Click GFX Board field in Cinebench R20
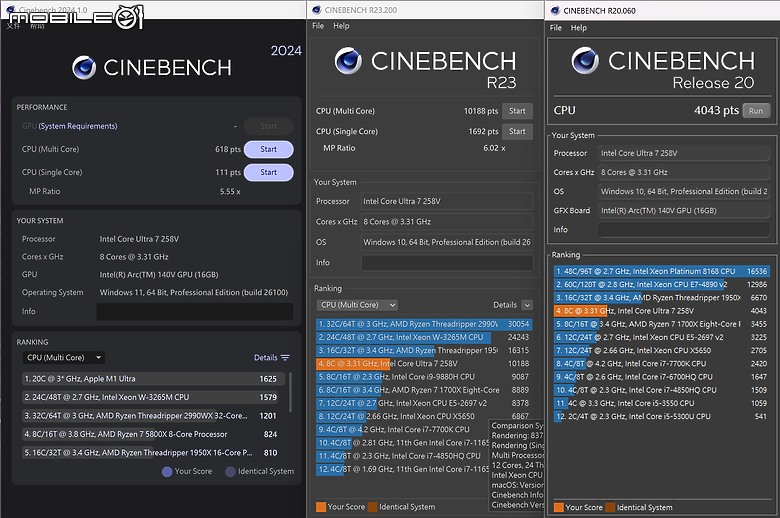780x518 pixels. (x=684, y=210)
